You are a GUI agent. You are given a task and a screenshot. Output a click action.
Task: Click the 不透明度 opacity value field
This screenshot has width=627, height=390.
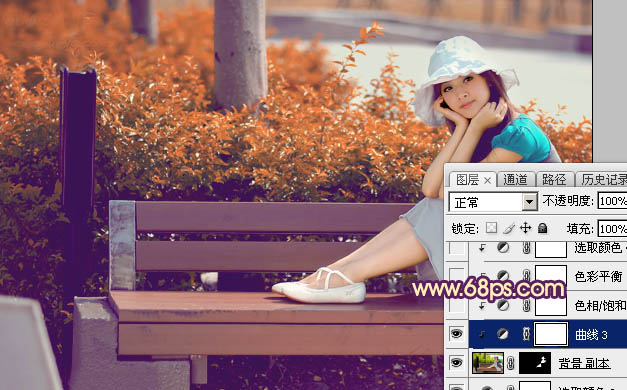[x=612, y=200]
